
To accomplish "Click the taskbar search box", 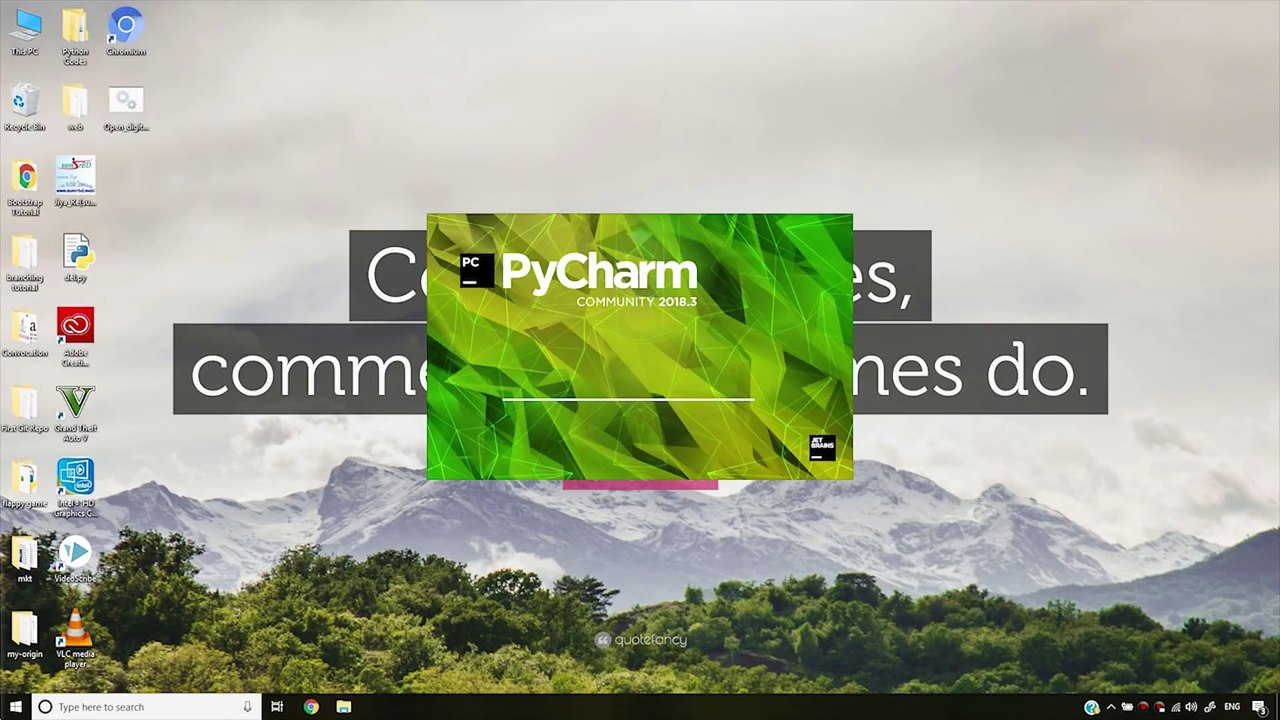I will tap(146, 707).
